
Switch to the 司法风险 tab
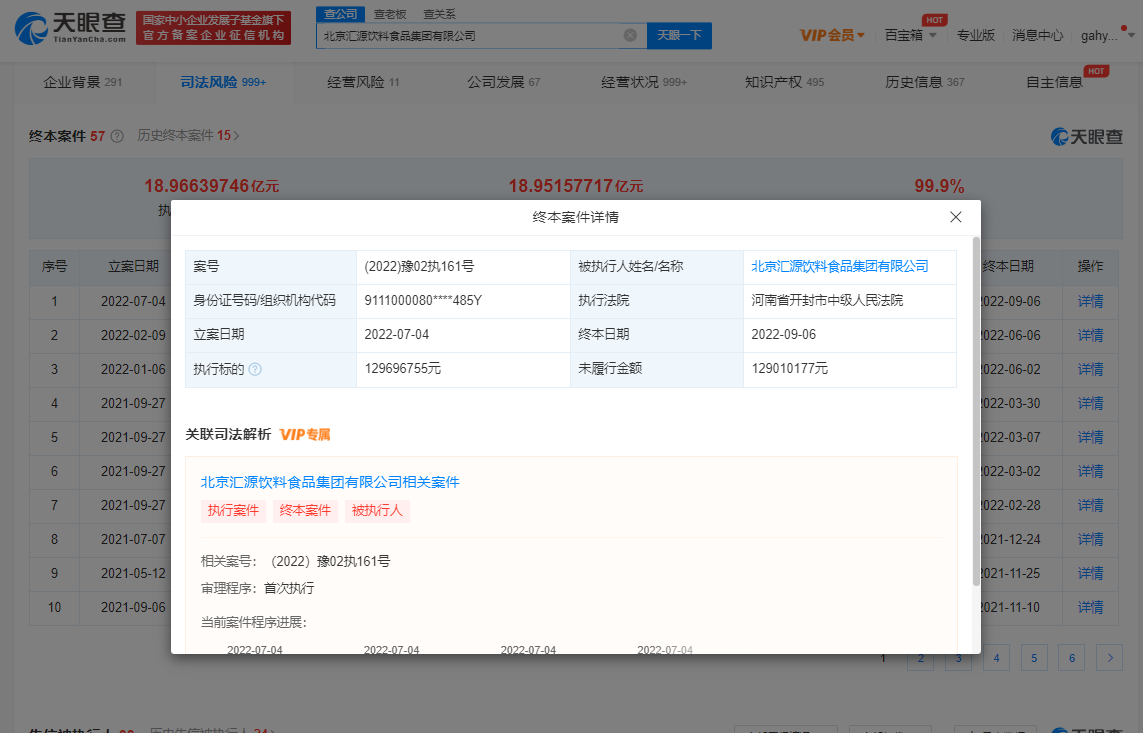click(223, 82)
